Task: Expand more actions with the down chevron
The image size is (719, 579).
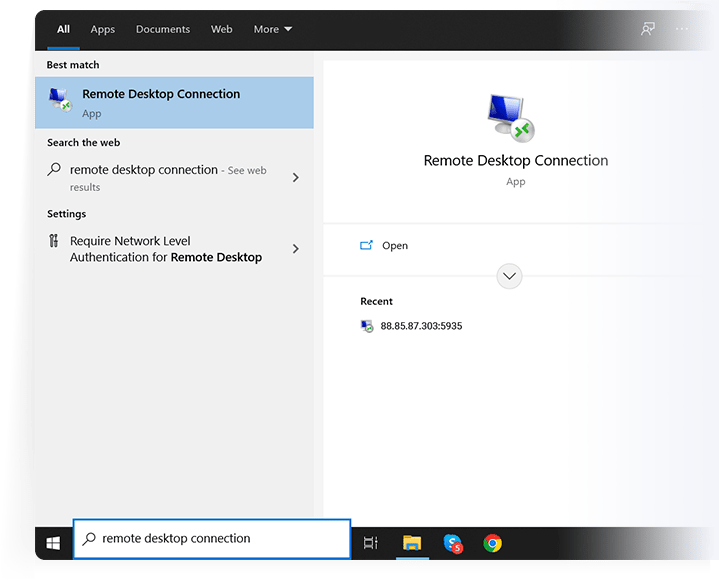Action: point(509,276)
